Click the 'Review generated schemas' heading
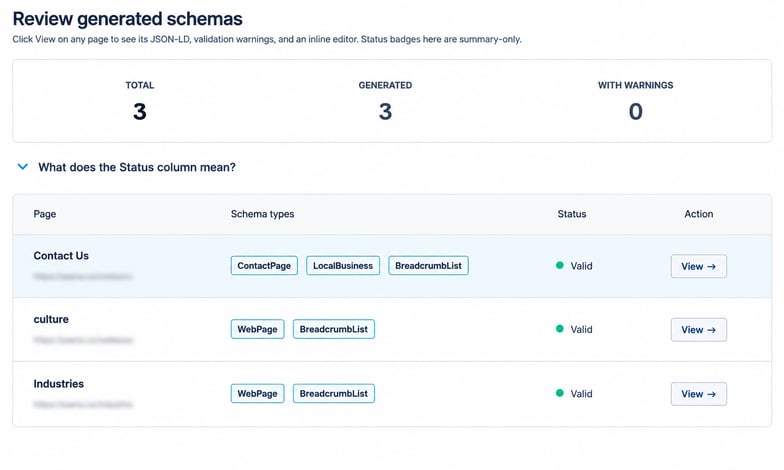 point(128,18)
